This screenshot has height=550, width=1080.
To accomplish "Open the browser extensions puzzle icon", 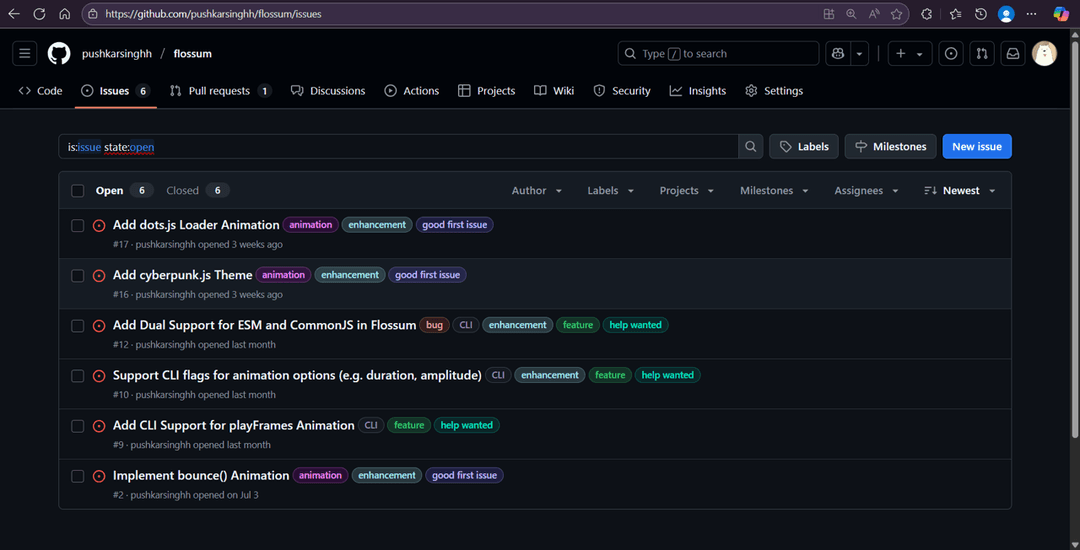I will click(x=926, y=14).
